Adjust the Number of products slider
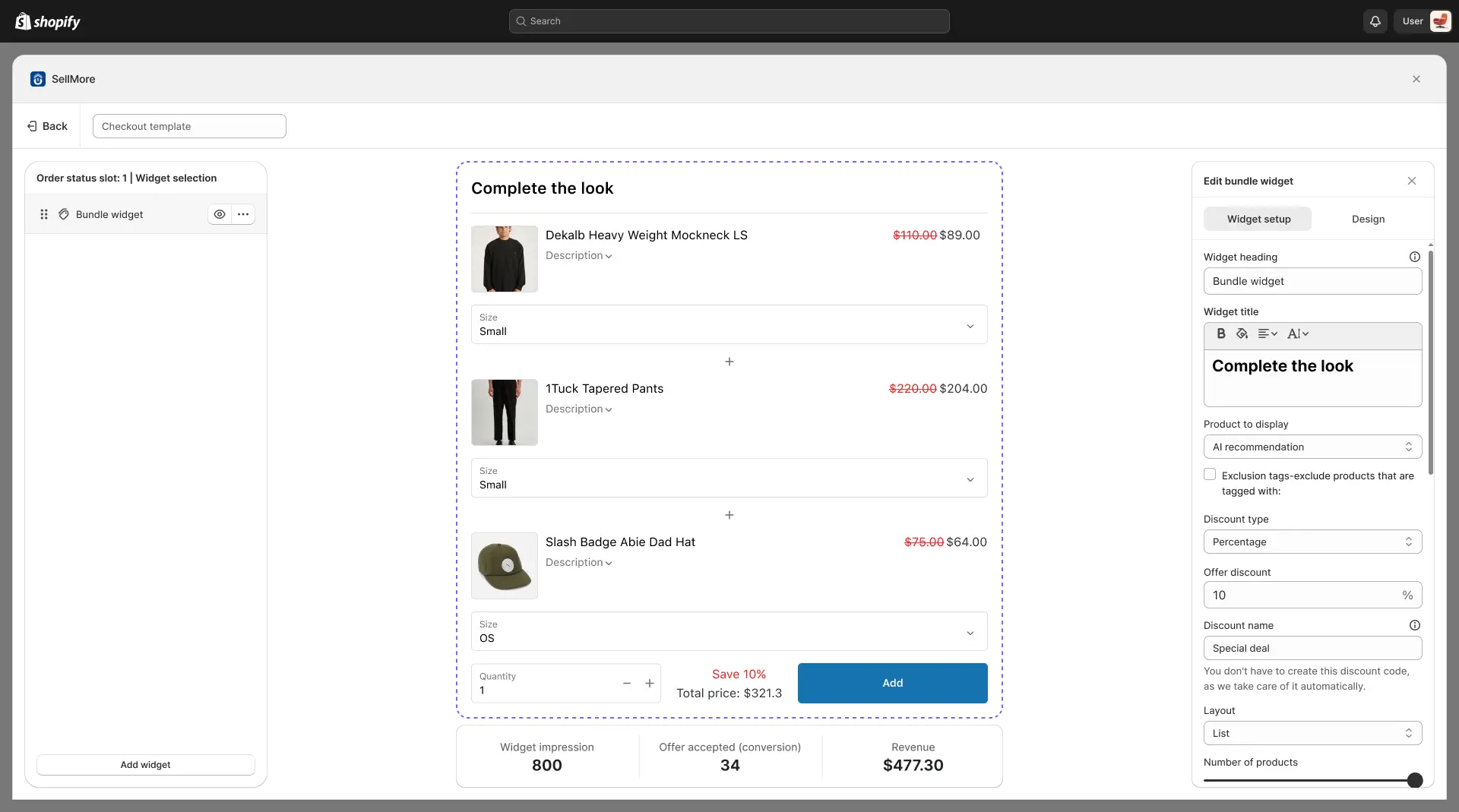 pos(1414,780)
